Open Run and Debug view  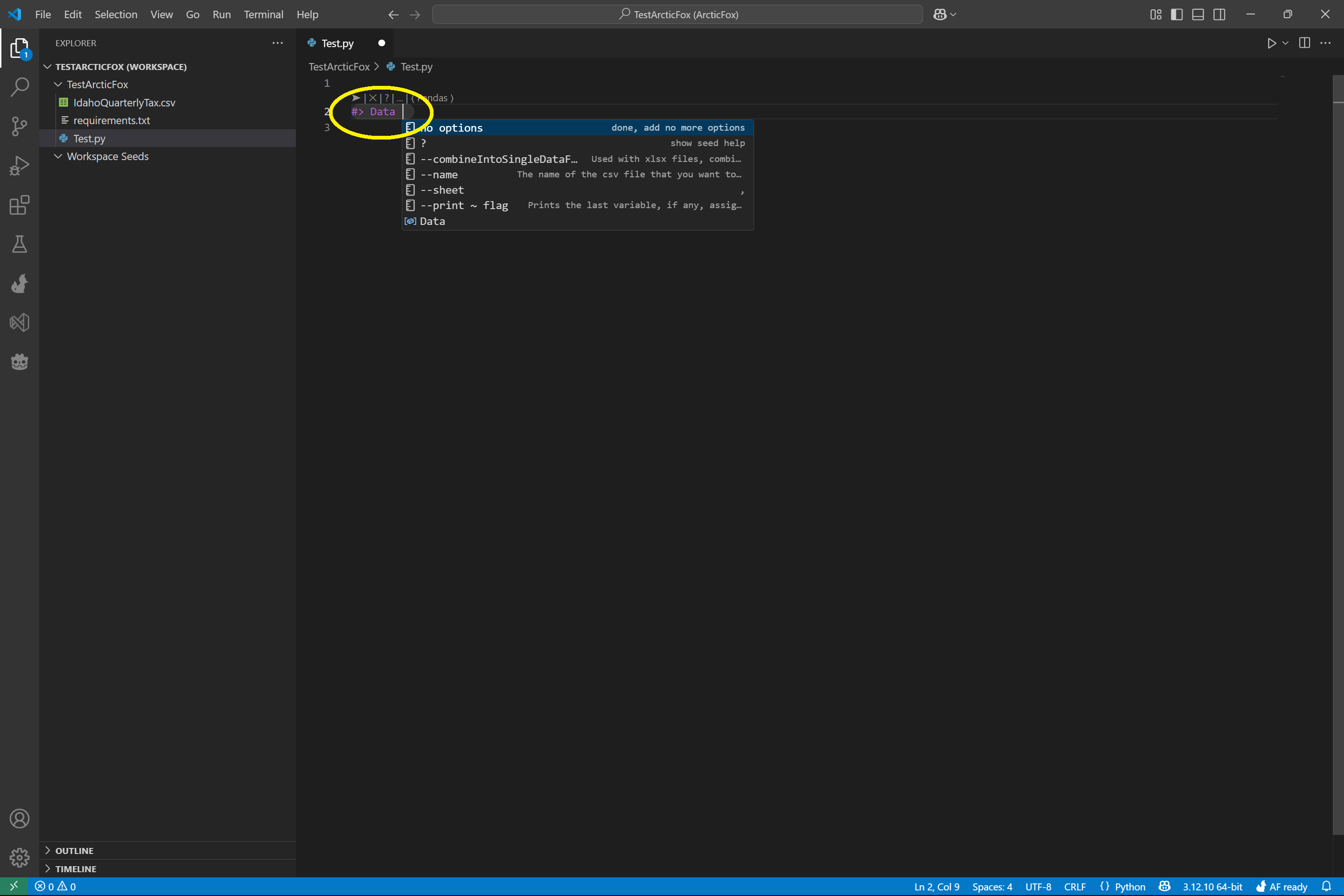(20, 166)
